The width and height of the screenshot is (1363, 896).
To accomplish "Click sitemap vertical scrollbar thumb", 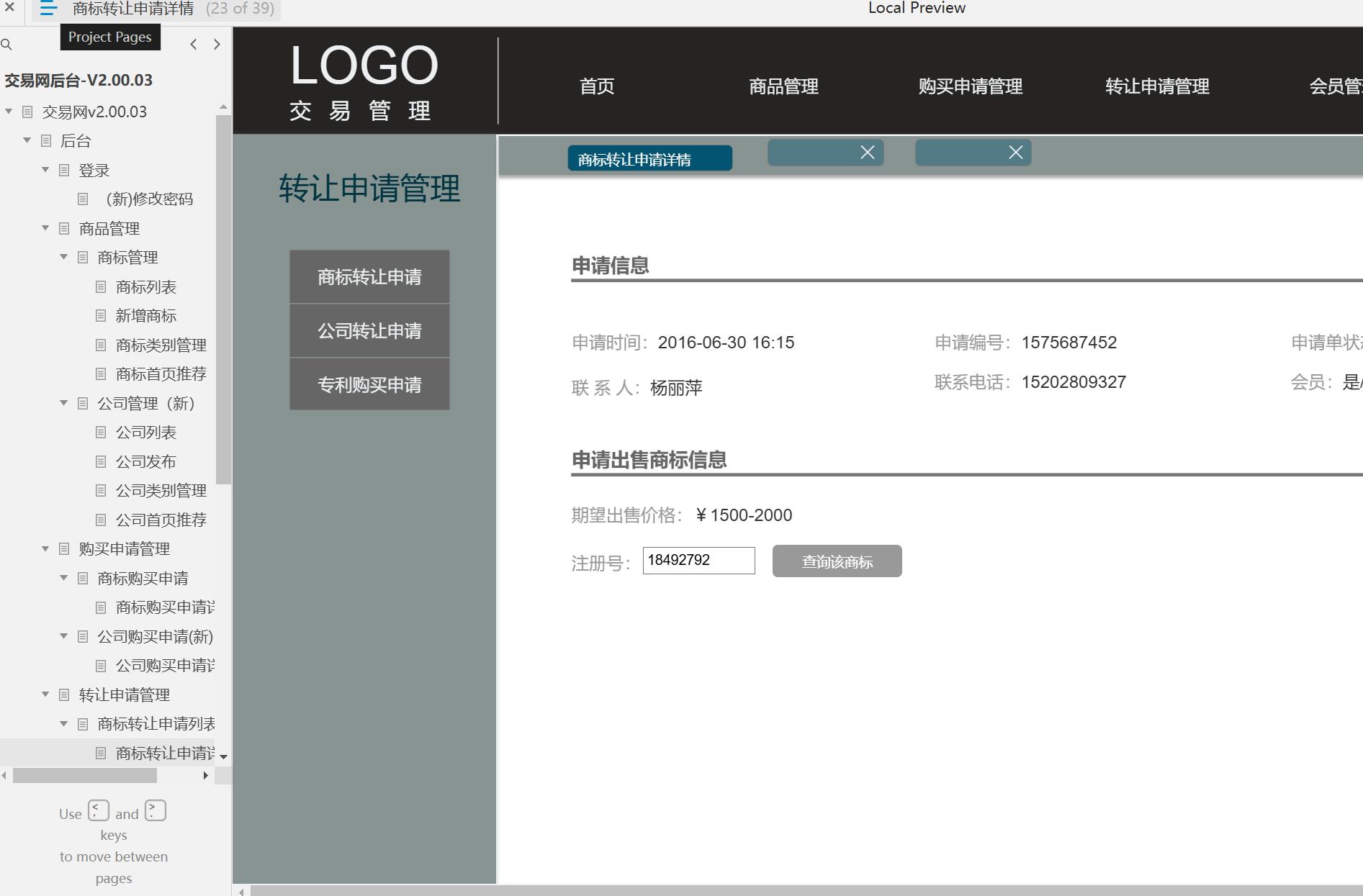I will pos(222,299).
